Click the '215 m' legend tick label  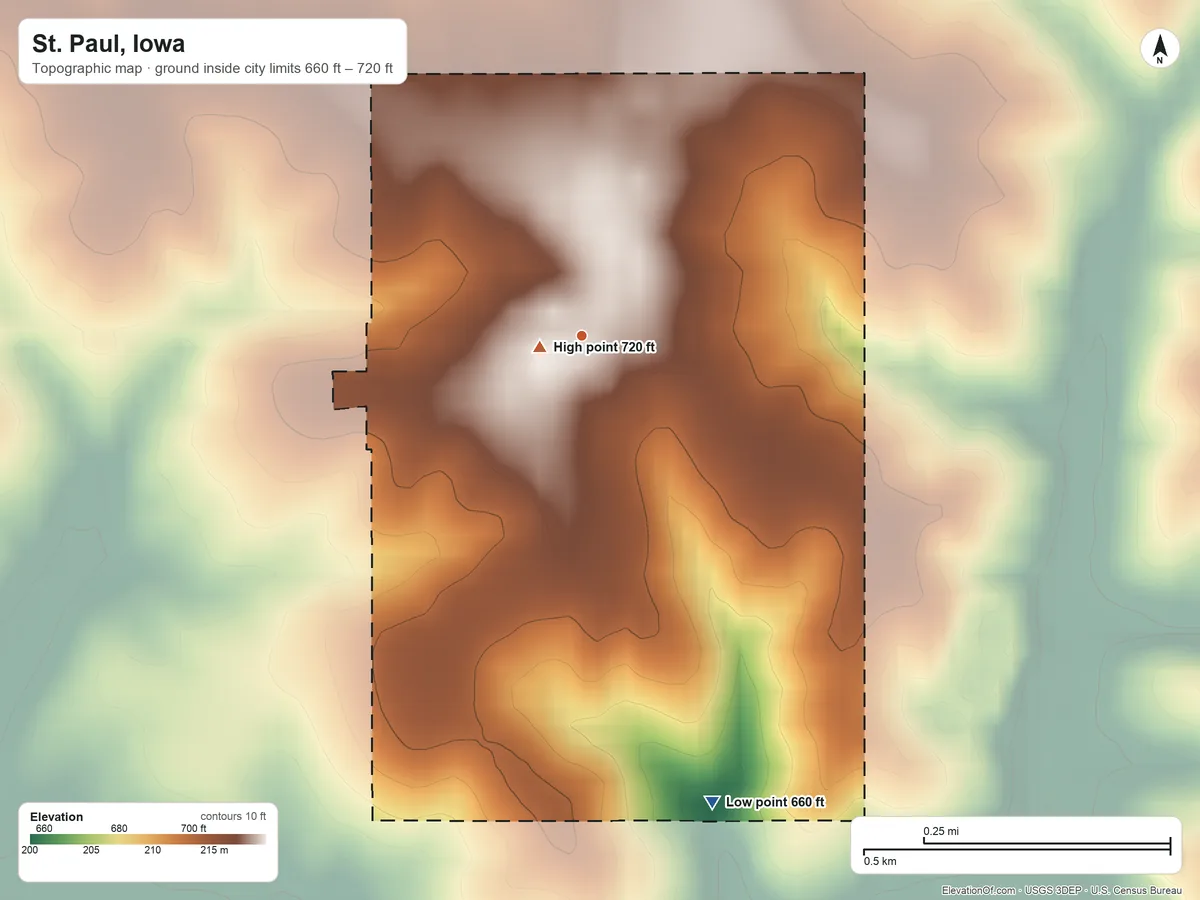[214, 851]
